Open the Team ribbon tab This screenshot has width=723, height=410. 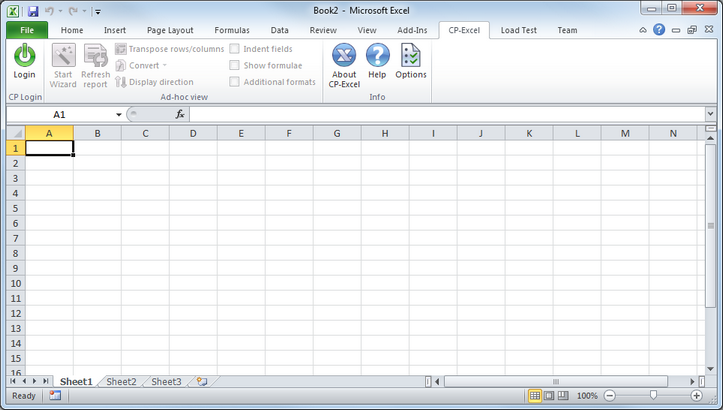pos(567,30)
